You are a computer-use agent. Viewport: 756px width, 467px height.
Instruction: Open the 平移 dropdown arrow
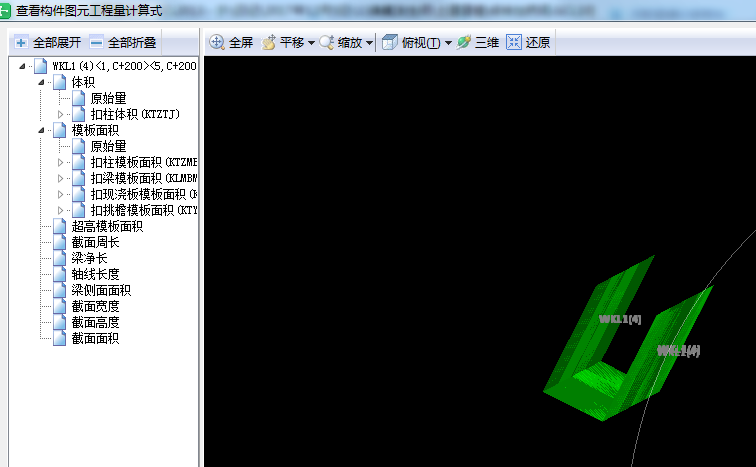click(311, 43)
